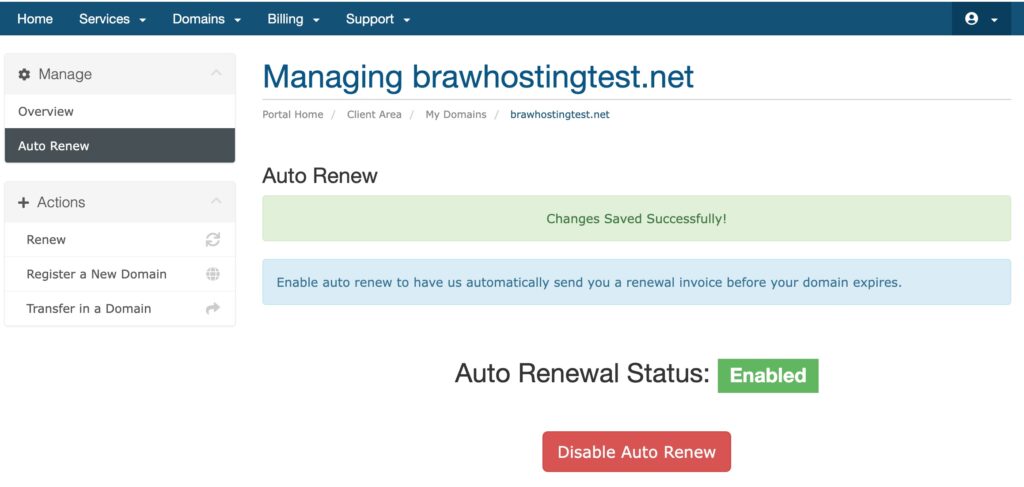The image size is (1024, 487).
Task: Open the Portal Home breadcrumb link
Action: (293, 114)
